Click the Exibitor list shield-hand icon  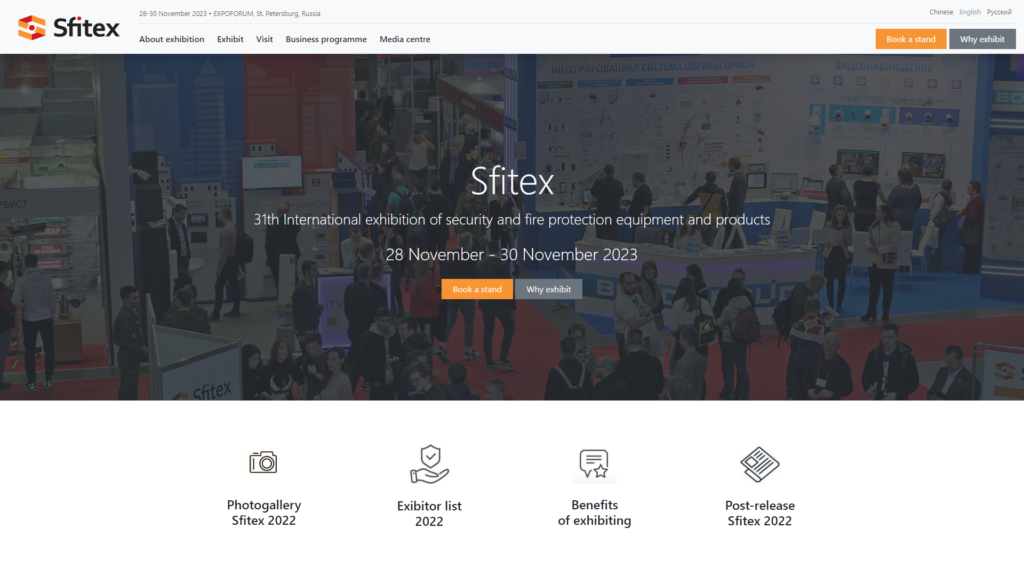(x=429, y=464)
